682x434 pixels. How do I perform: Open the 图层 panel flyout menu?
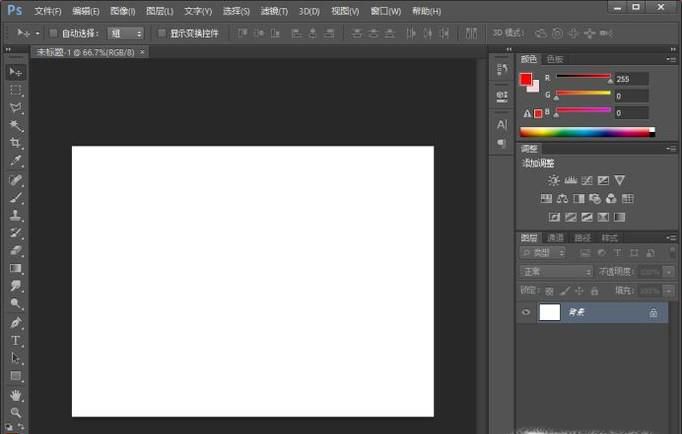(x=671, y=237)
